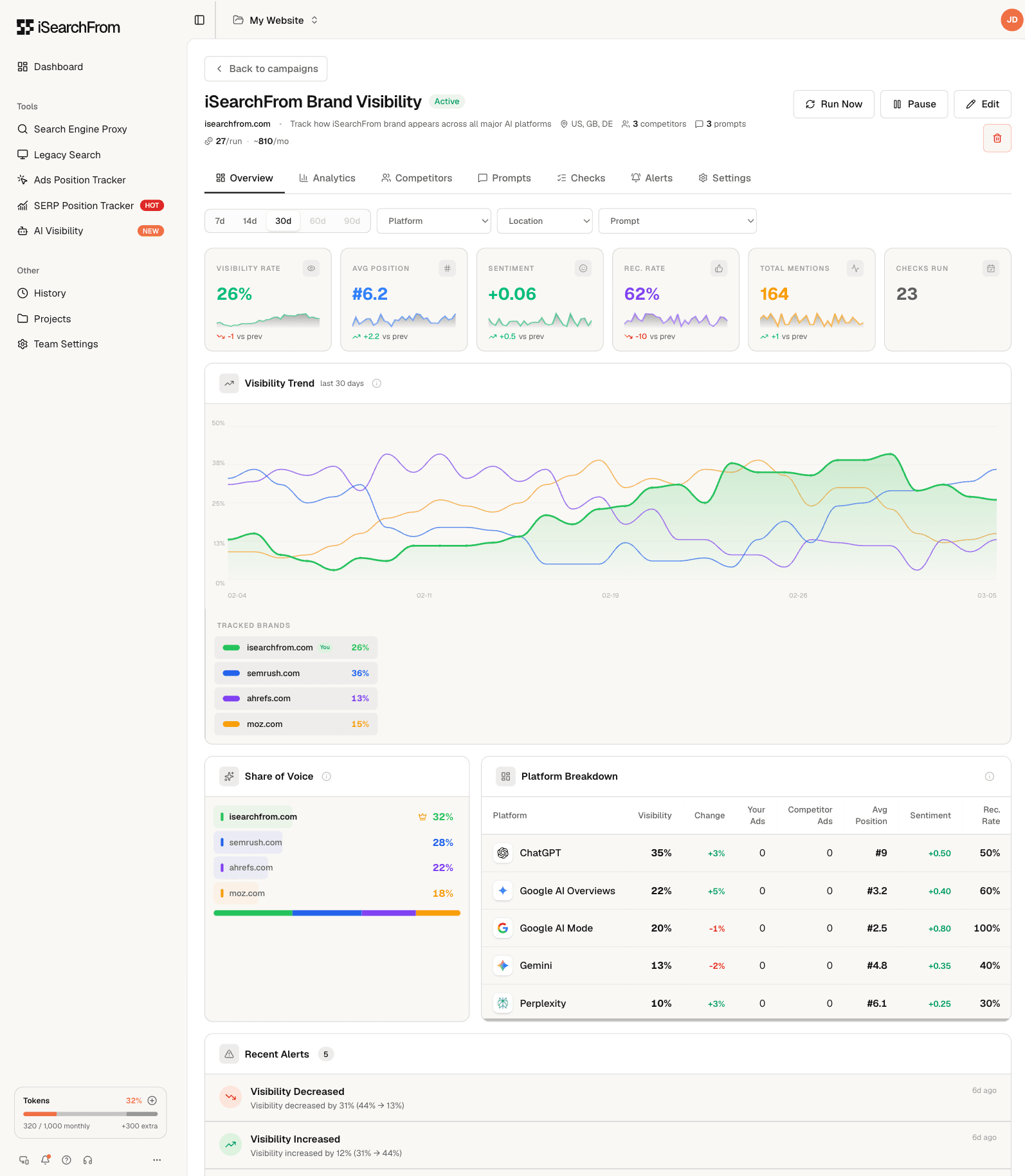
Task: Switch to the Checks tab
Action: tap(581, 178)
